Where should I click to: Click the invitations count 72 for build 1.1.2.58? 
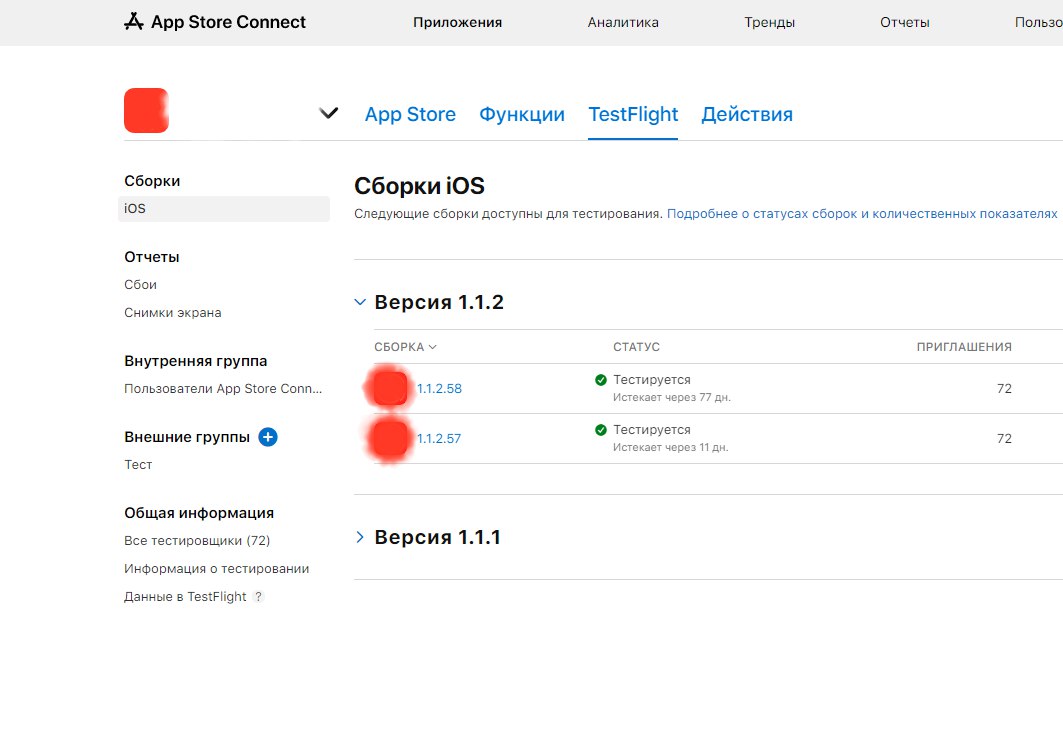coord(1004,389)
